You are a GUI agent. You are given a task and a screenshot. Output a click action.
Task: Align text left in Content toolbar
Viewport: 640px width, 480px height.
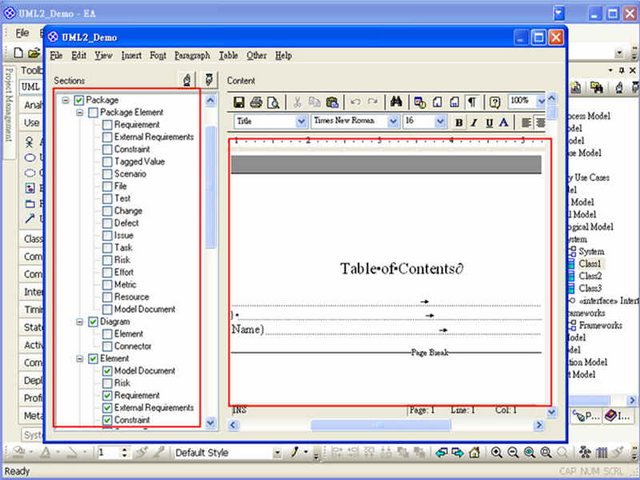pos(526,122)
